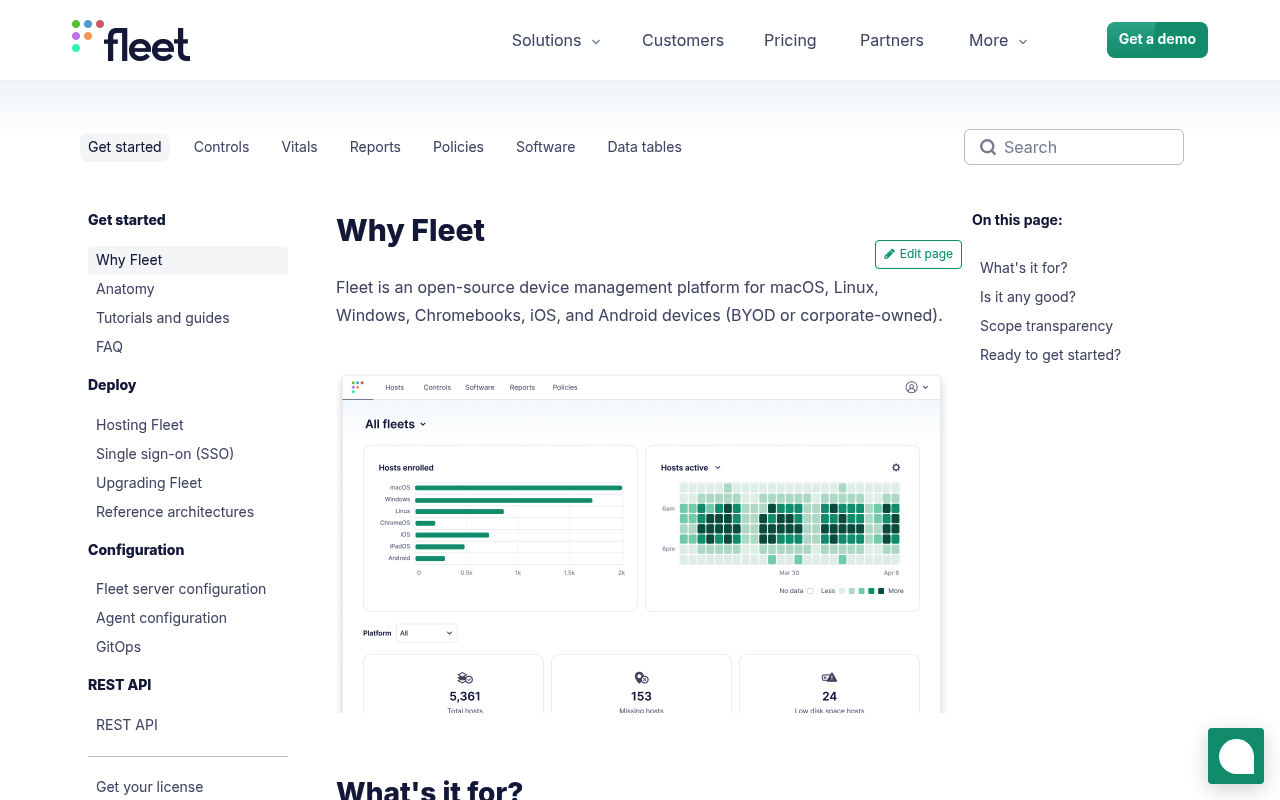This screenshot has height=800, width=1280.
Task: Jump to "Ready to get started?" section
Action: pyautogui.click(x=1050, y=355)
